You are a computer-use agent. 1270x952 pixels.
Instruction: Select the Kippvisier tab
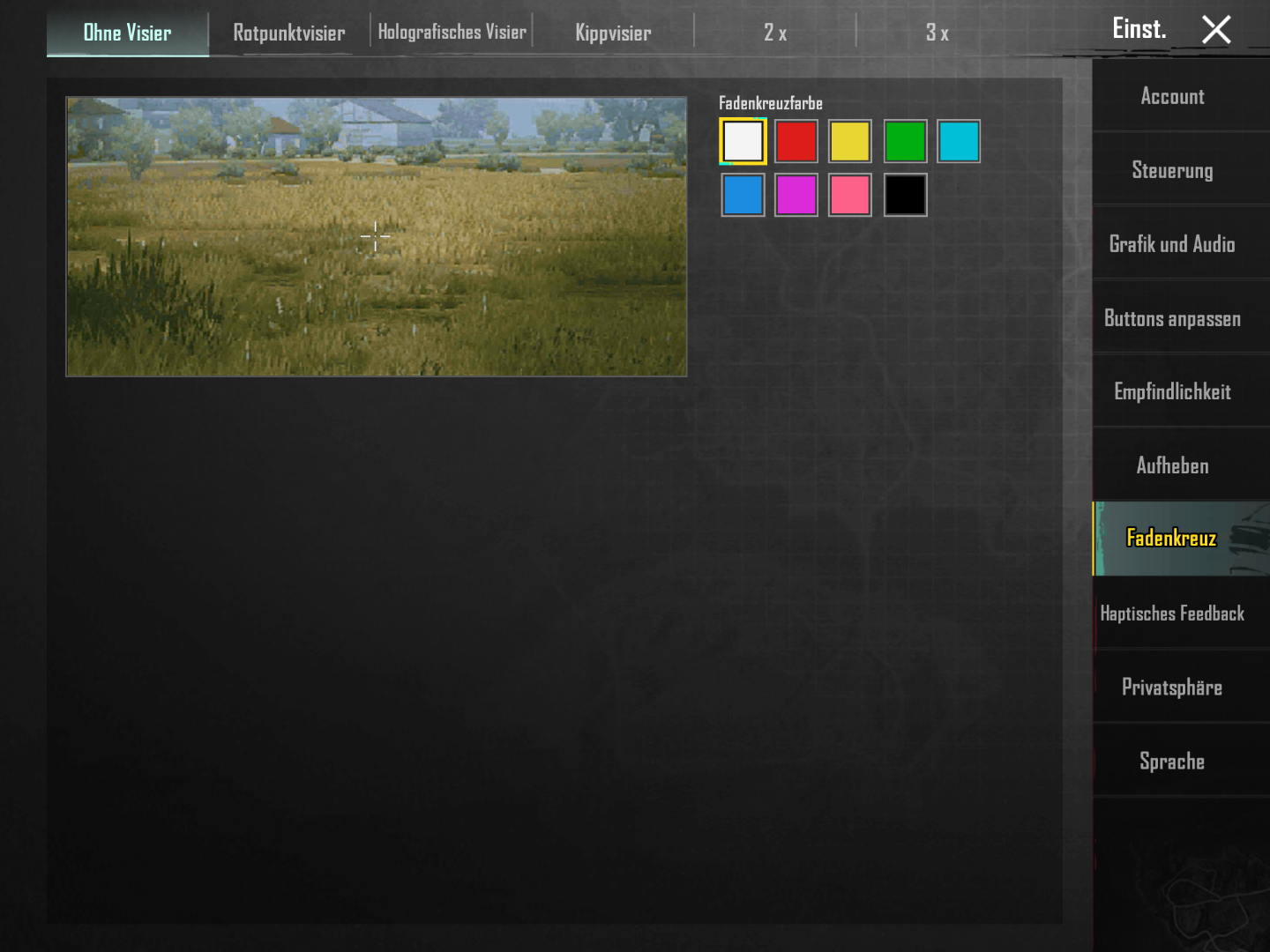click(613, 33)
